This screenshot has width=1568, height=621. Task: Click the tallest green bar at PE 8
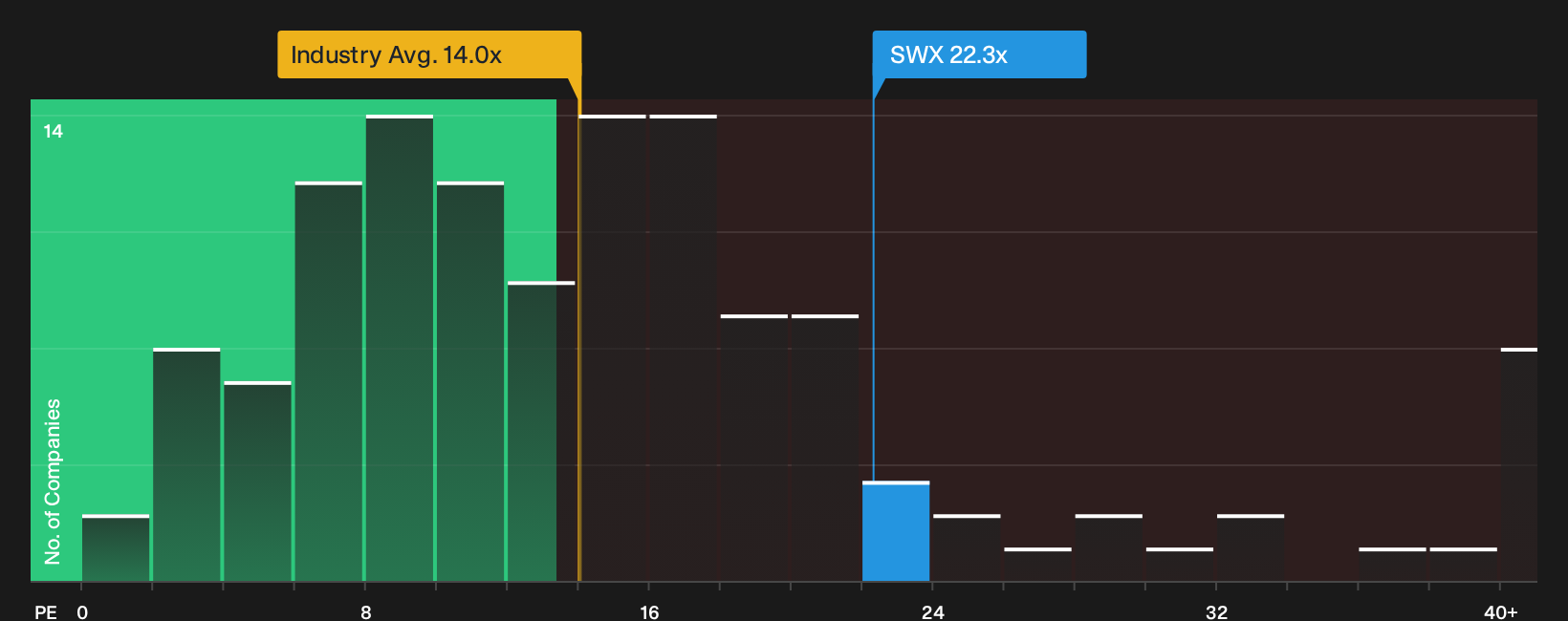point(400,348)
